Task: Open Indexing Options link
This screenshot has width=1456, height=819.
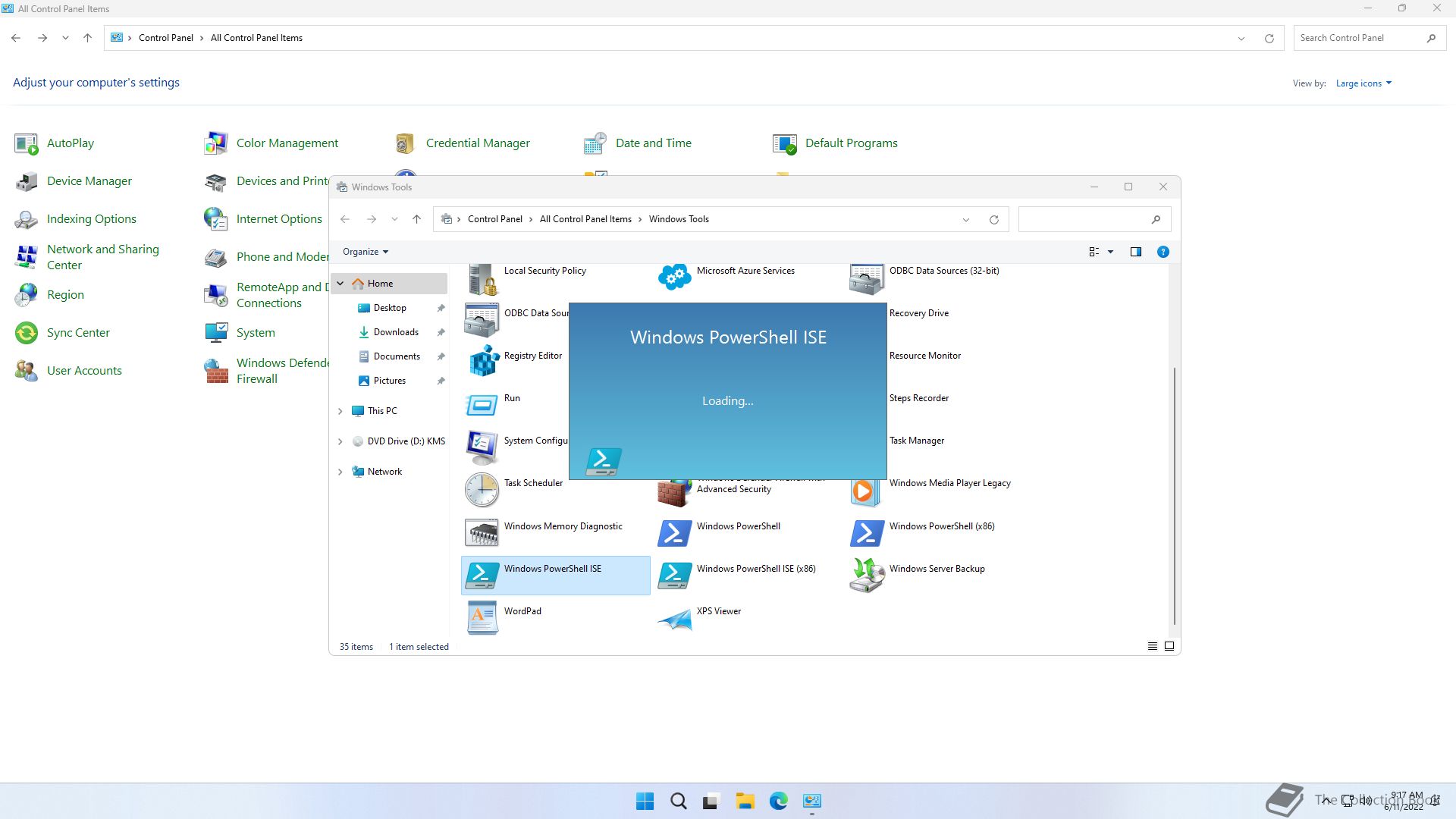Action: (x=91, y=219)
